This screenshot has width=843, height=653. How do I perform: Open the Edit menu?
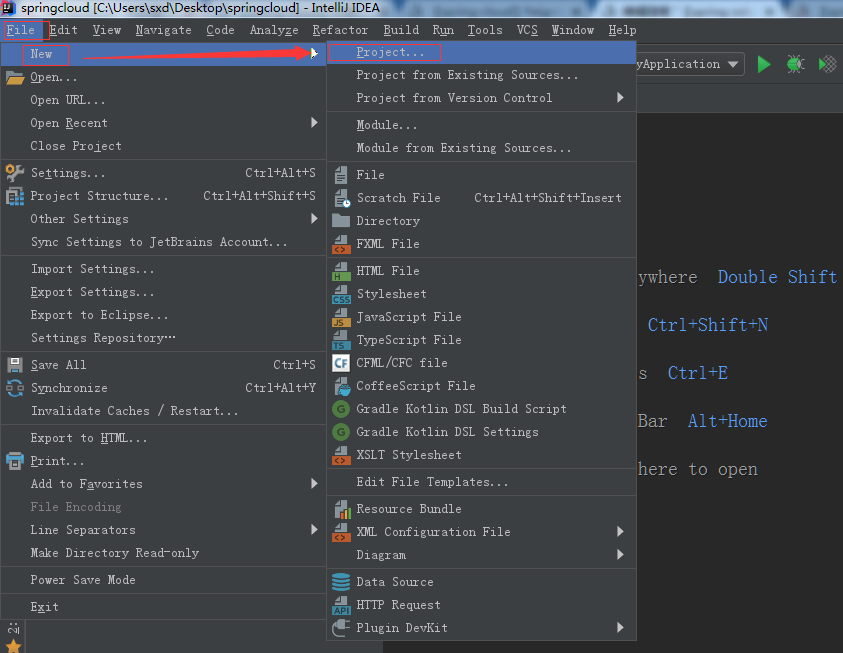[63, 30]
